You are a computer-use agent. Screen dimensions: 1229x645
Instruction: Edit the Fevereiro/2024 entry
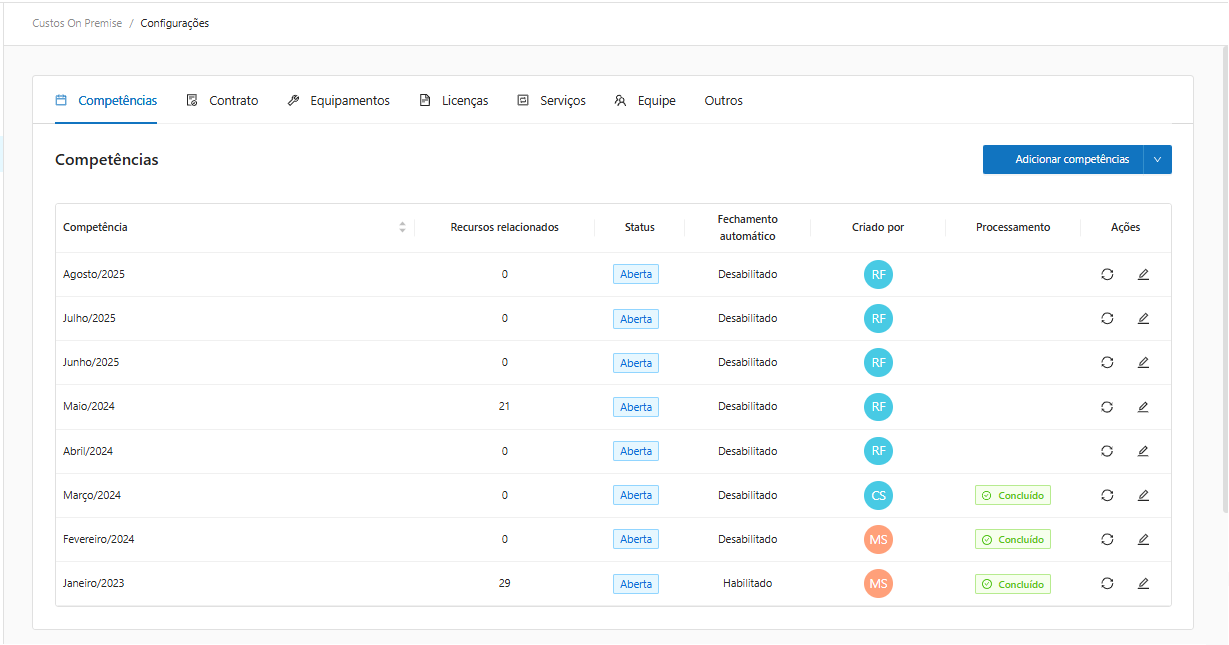1143,539
